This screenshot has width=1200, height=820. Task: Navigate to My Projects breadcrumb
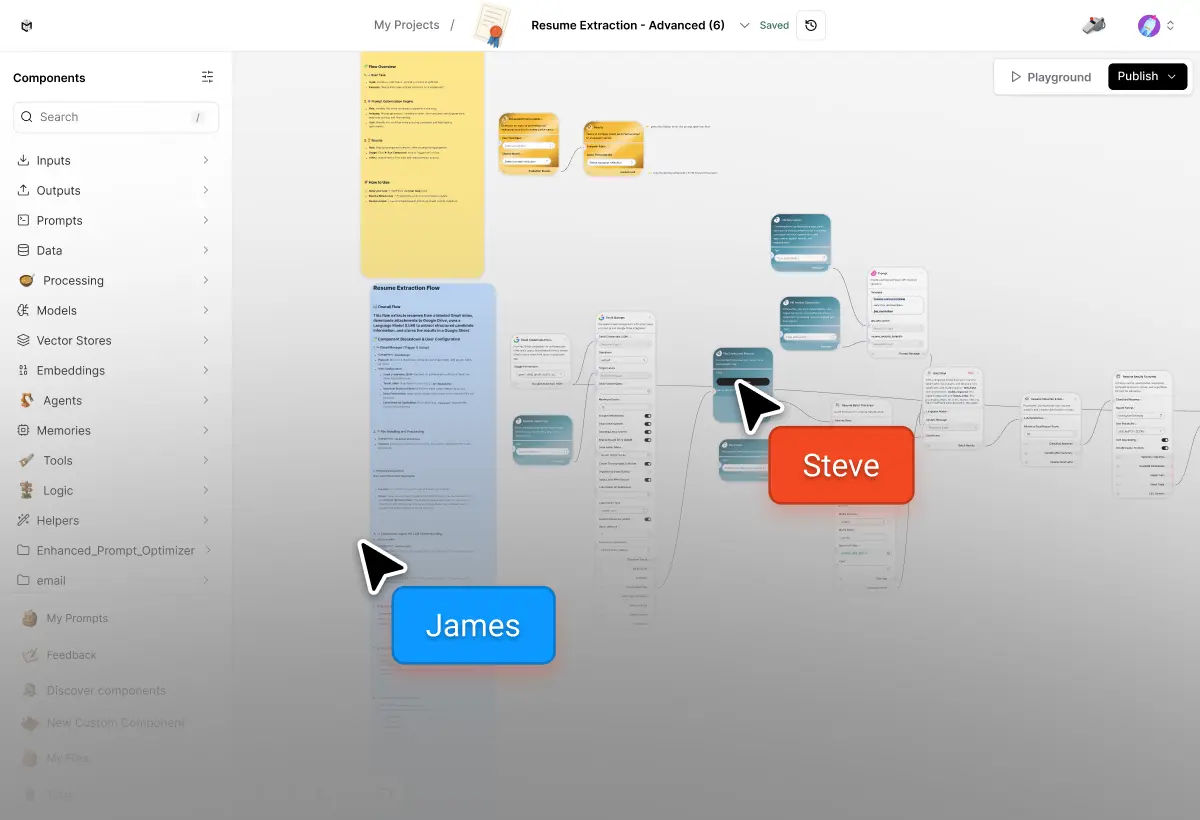click(x=406, y=25)
